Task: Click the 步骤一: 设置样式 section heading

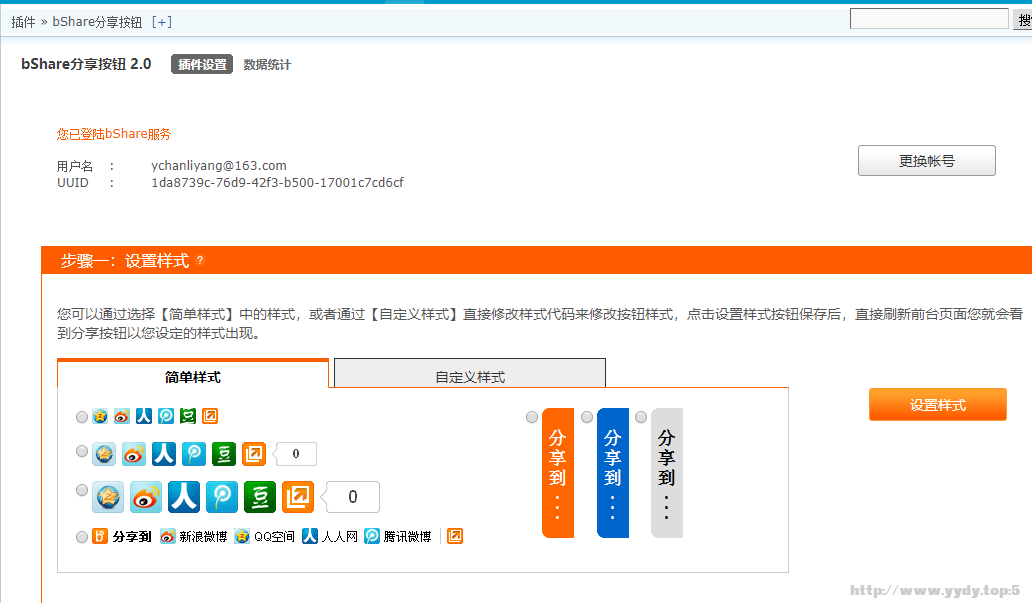Action: tap(124, 261)
